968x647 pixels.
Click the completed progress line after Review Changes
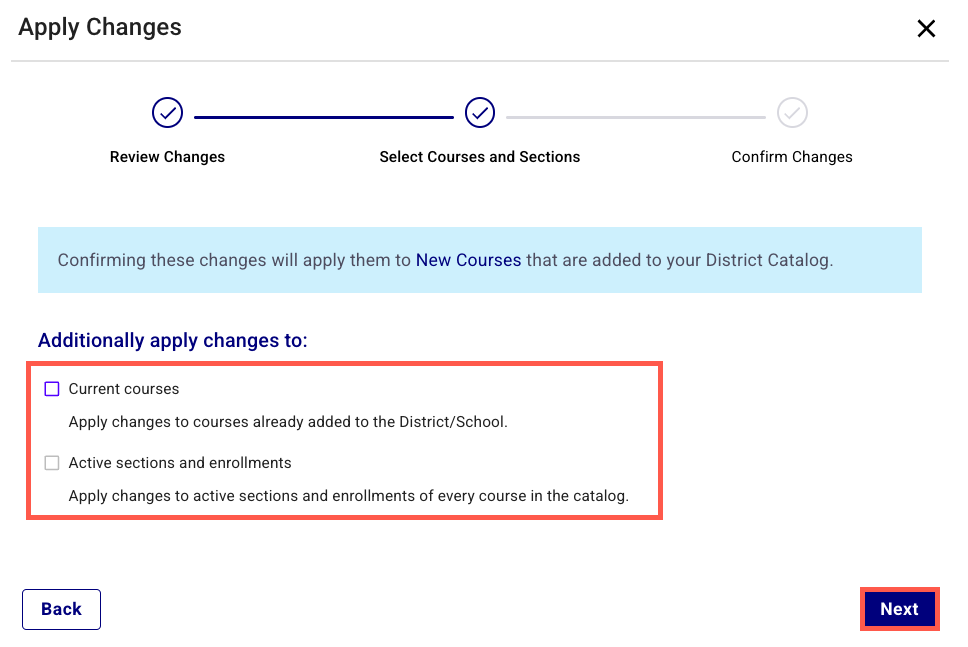coord(324,117)
